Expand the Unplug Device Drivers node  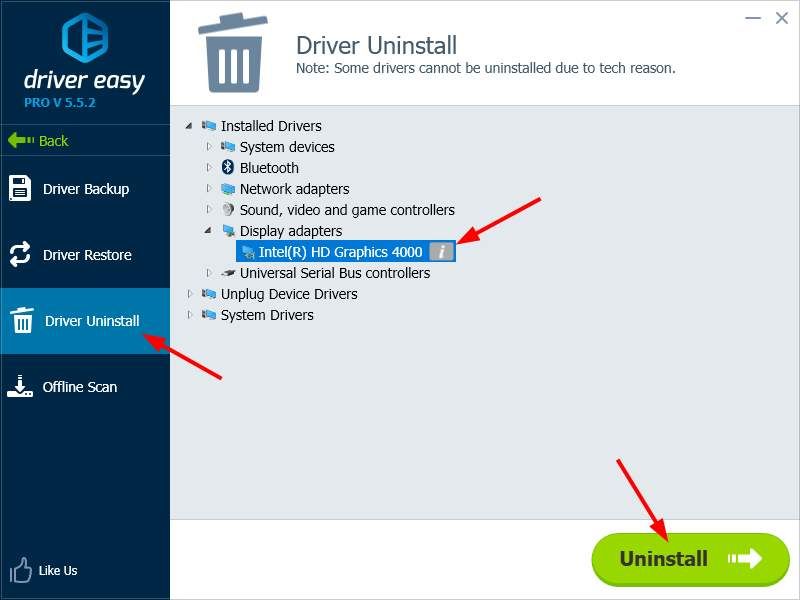click(x=190, y=294)
